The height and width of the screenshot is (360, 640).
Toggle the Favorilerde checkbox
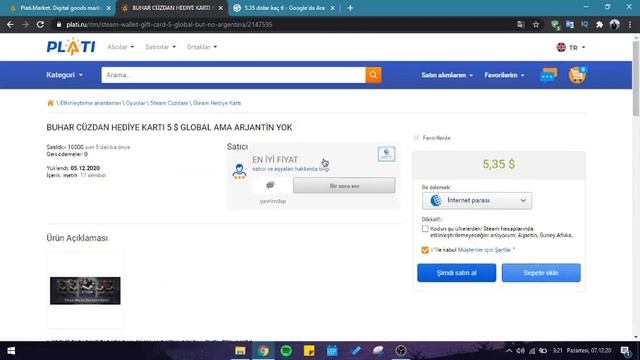pos(416,138)
